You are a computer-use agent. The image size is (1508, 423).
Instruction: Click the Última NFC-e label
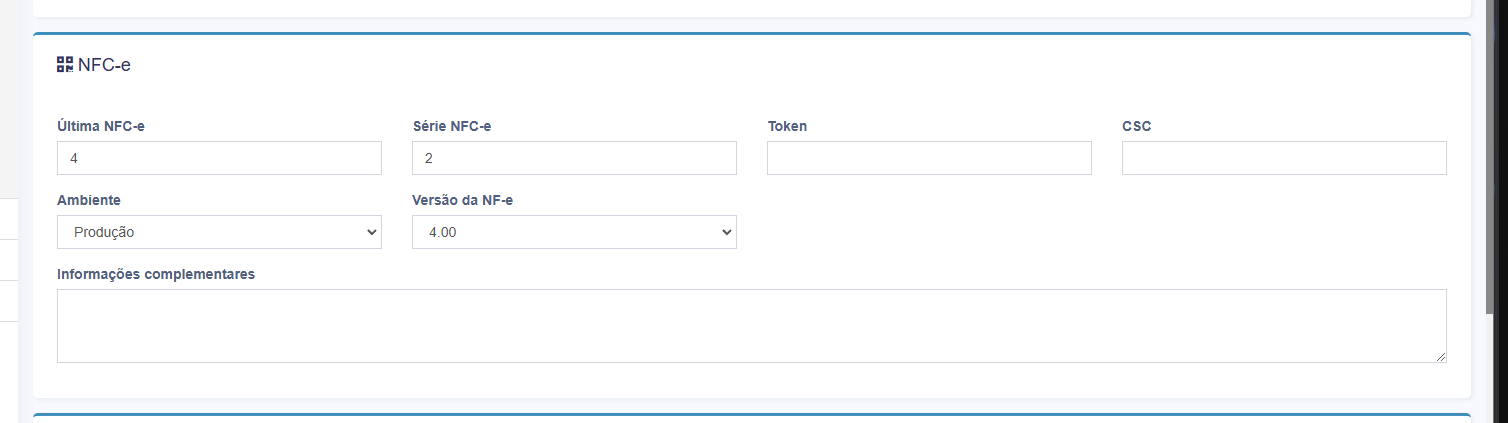click(101, 126)
